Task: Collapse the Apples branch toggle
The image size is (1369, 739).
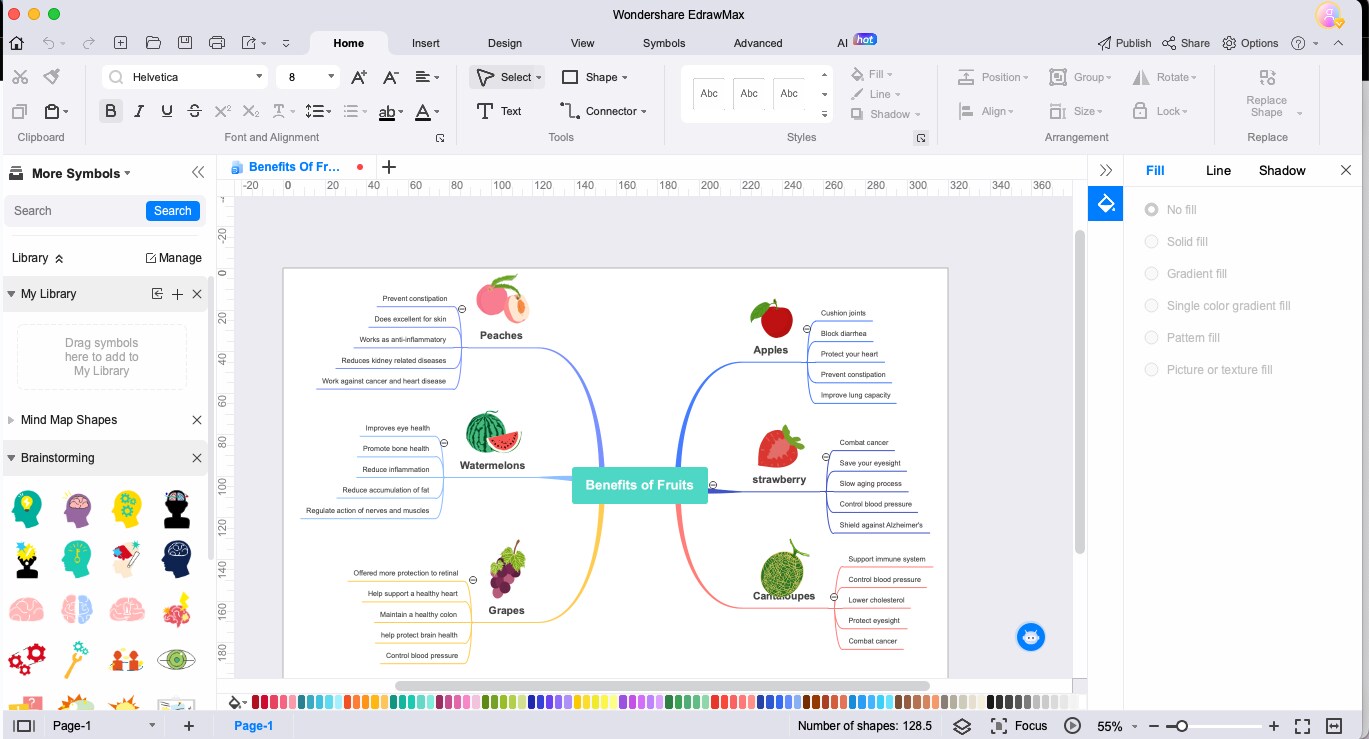Action: tap(806, 328)
